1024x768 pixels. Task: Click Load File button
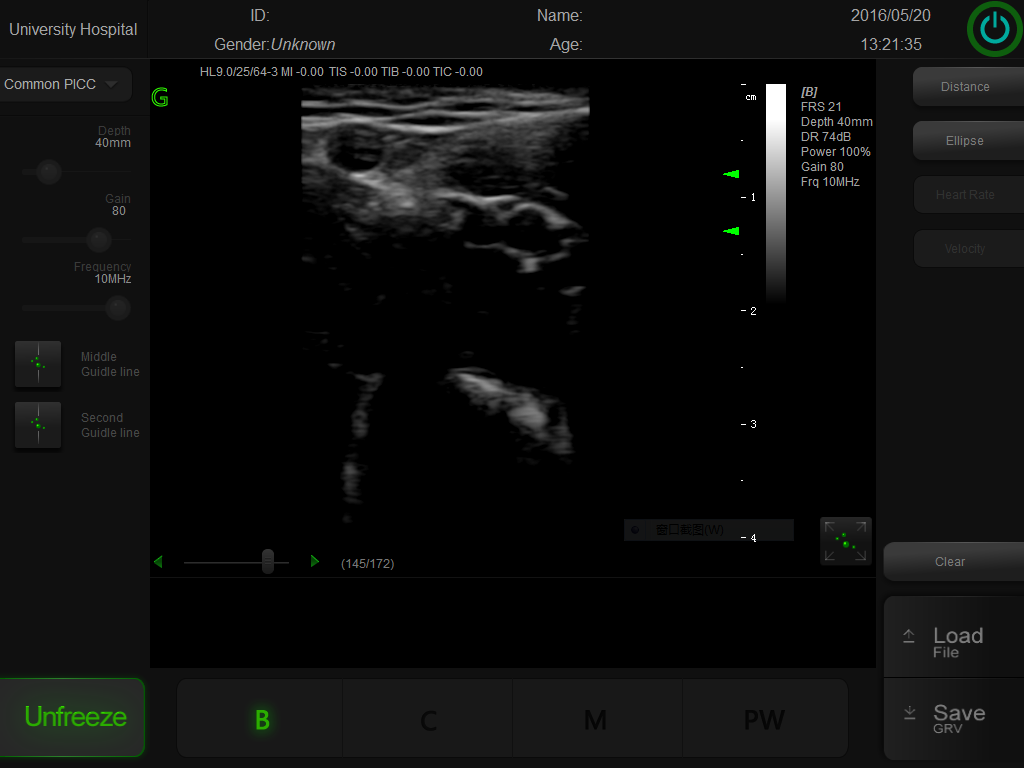(954, 642)
